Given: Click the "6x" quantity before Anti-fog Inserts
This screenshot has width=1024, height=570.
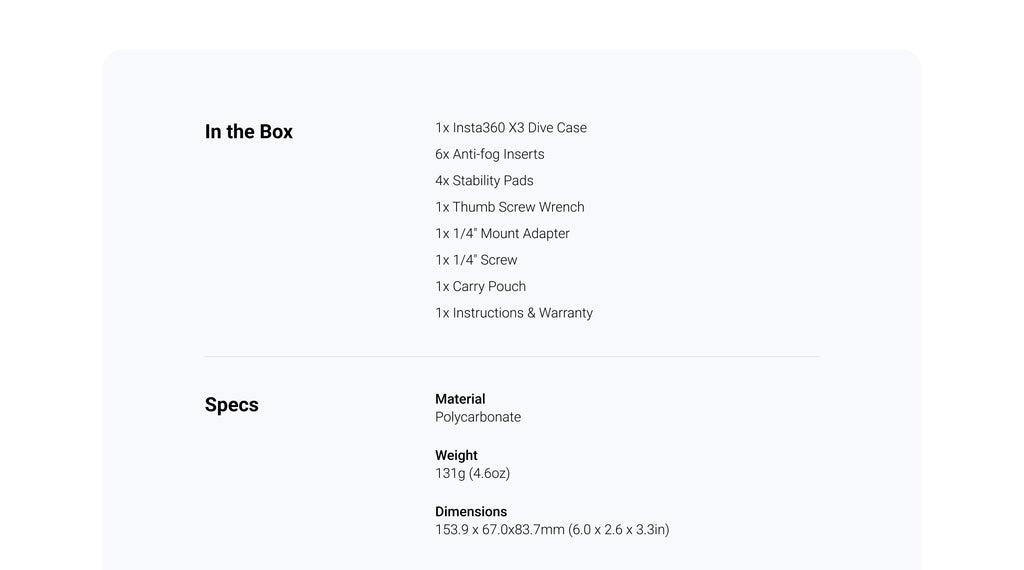Looking at the screenshot, I should (x=442, y=154).
